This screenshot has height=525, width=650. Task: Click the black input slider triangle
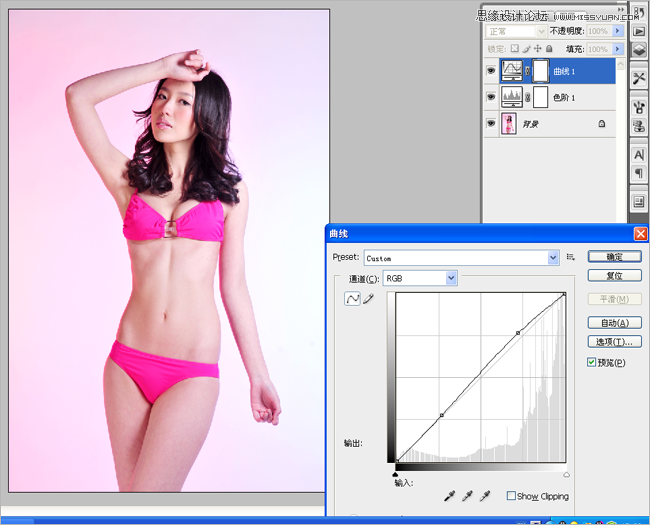click(x=395, y=474)
